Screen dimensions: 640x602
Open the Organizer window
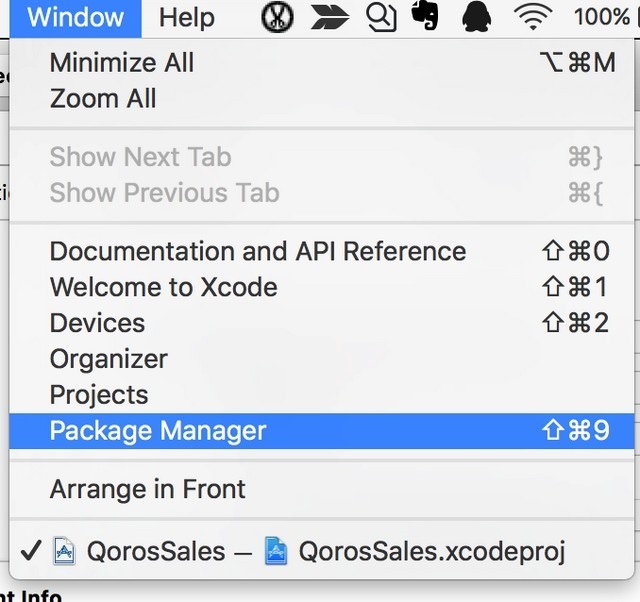click(x=109, y=359)
